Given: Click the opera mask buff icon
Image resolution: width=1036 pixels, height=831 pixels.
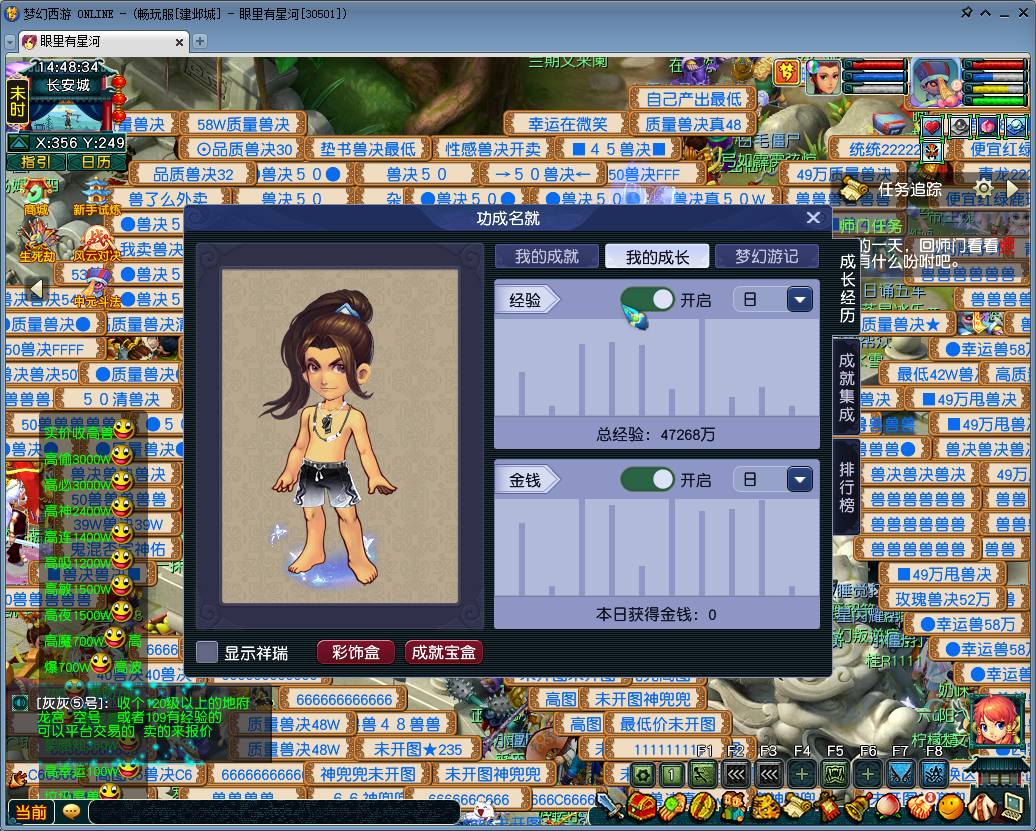Looking at the screenshot, I should (x=932, y=152).
